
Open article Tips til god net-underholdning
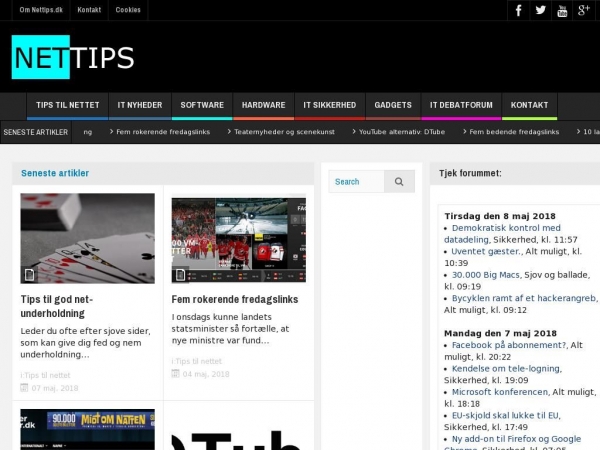57,306
